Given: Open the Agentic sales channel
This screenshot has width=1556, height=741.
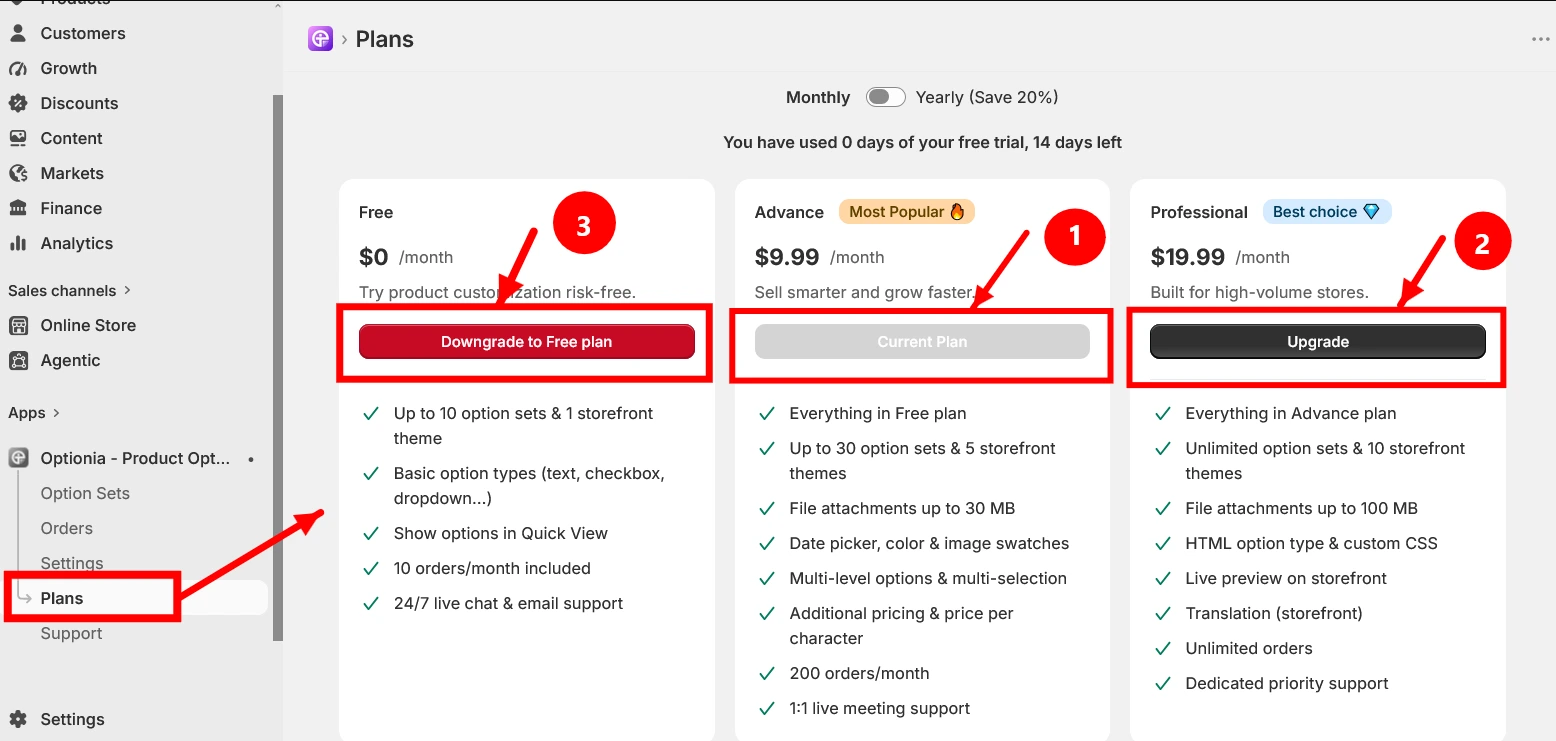Looking at the screenshot, I should (x=70, y=360).
